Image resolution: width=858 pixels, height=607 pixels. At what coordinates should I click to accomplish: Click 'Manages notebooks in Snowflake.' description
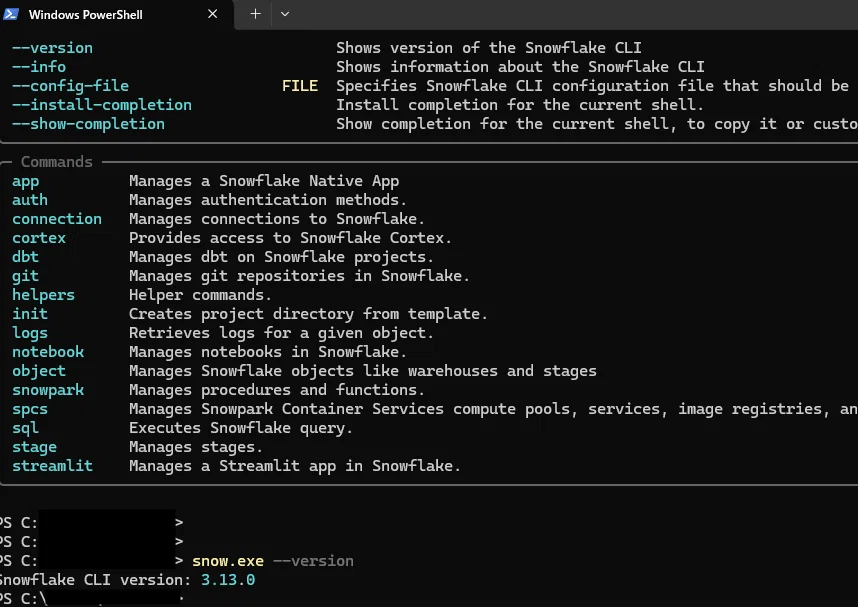coord(268,352)
